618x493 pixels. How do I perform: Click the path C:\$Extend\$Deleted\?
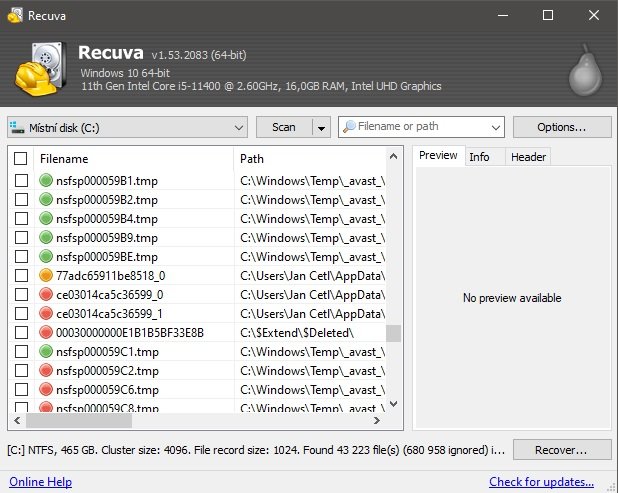pos(297,333)
